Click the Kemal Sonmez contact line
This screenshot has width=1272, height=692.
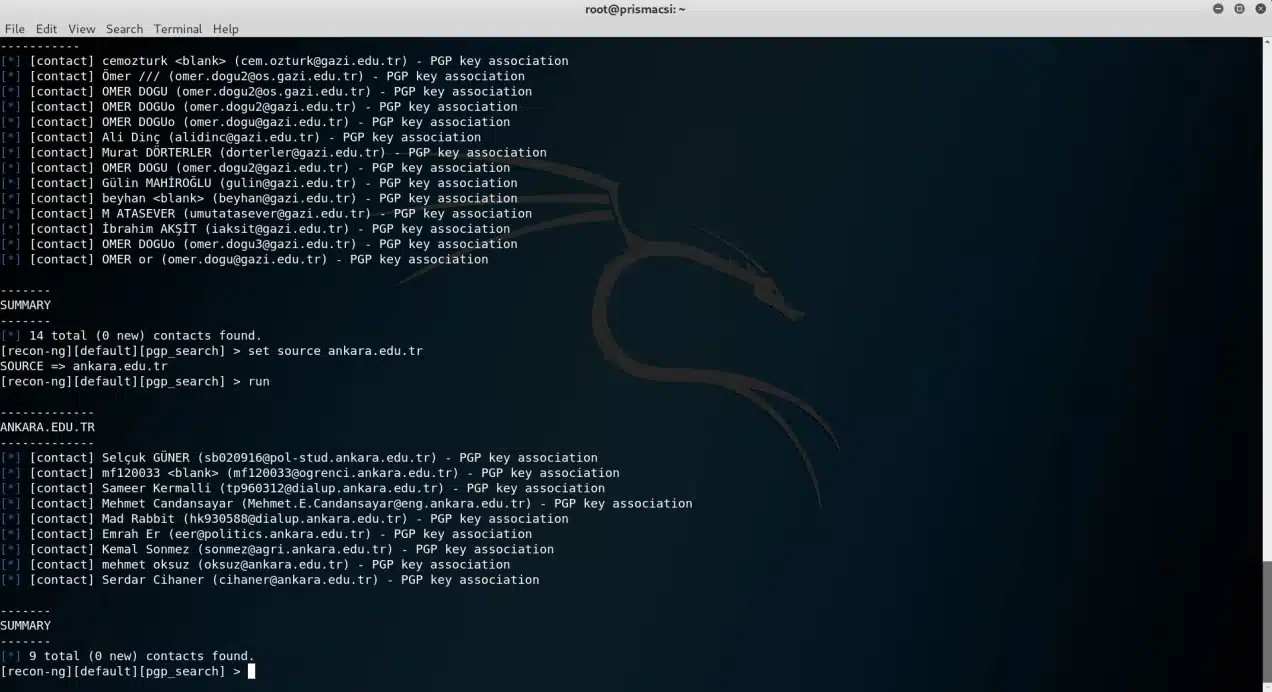277,549
